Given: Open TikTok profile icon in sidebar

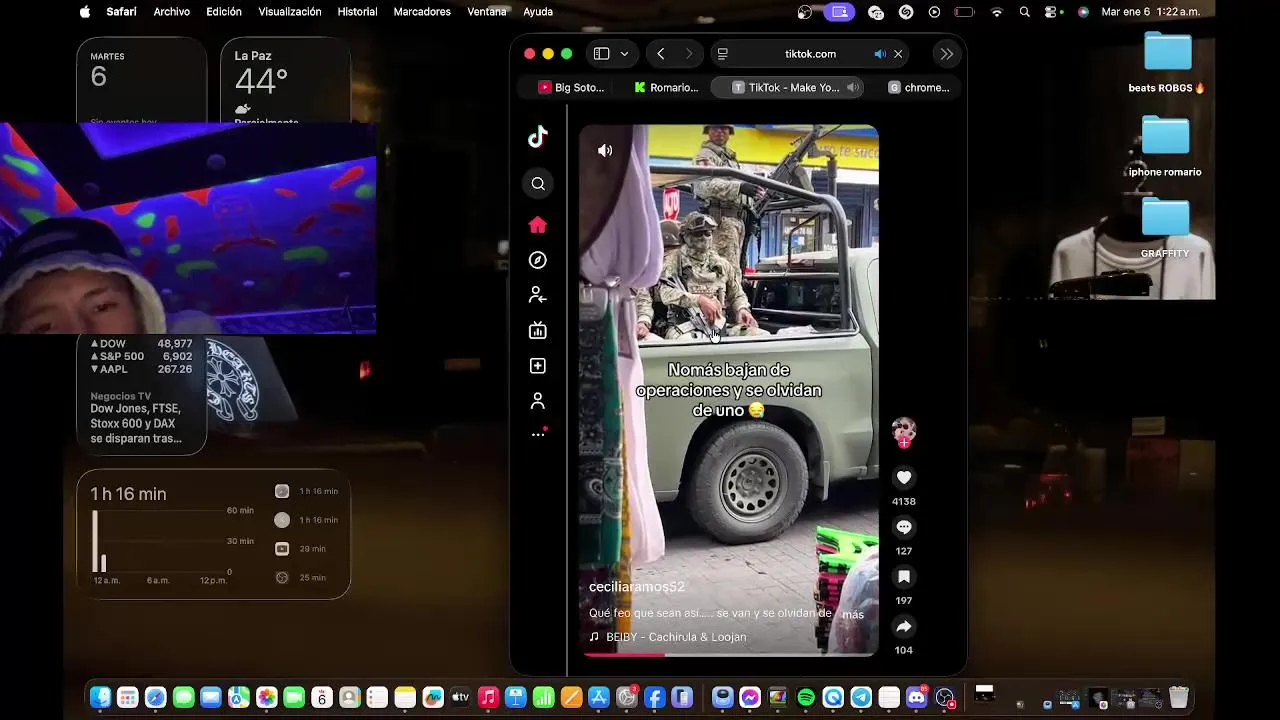Looking at the screenshot, I should (x=538, y=401).
